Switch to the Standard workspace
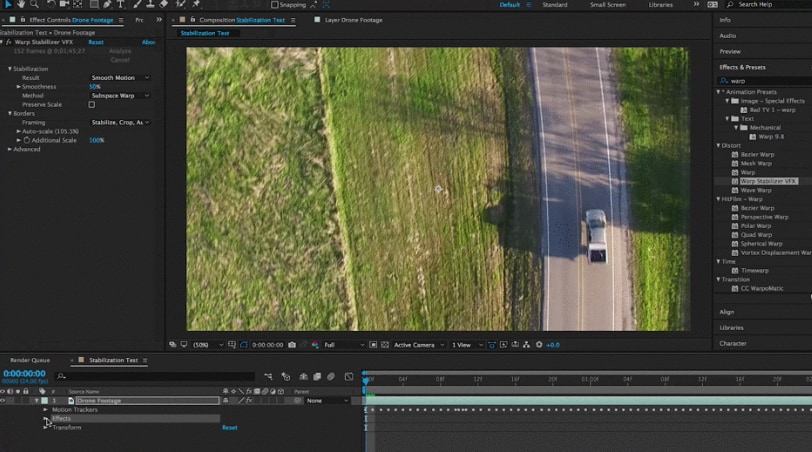 pyautogui.click(x=555, y=5)
